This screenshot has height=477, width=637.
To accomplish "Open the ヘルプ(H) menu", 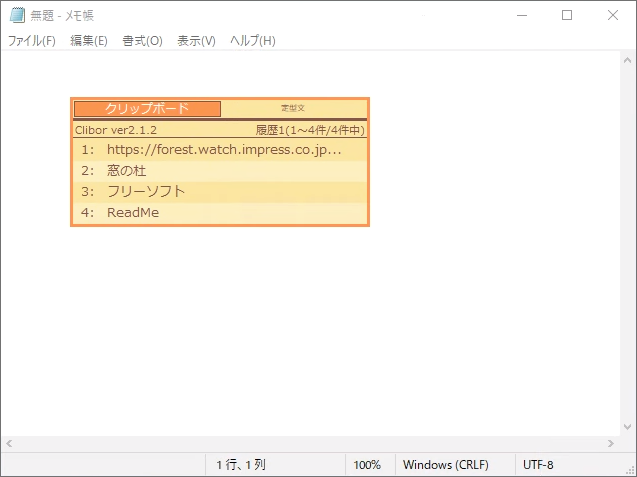I will (x=252, y=41).
